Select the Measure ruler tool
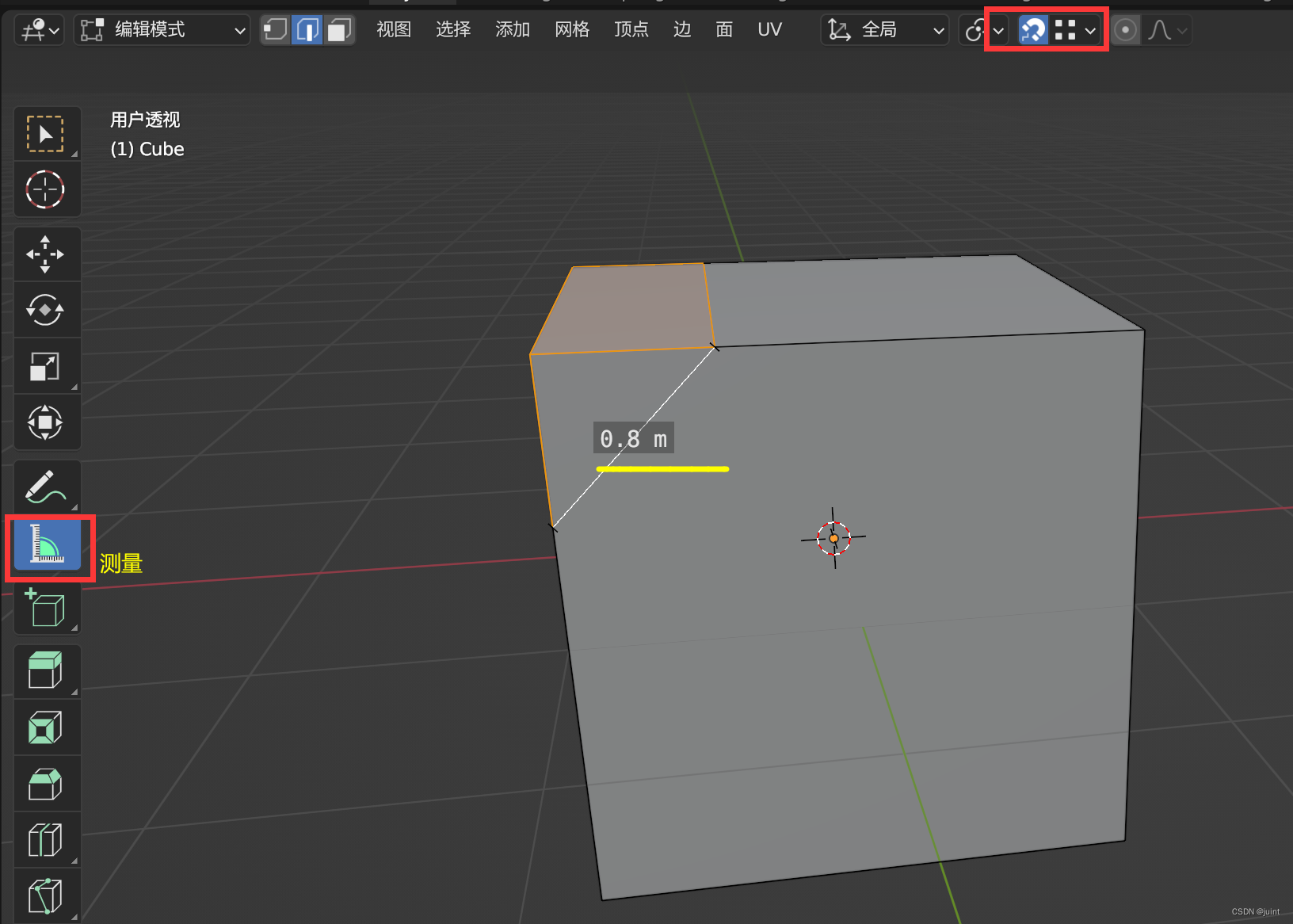The image size is (1293, 924). tap(48, 544)
